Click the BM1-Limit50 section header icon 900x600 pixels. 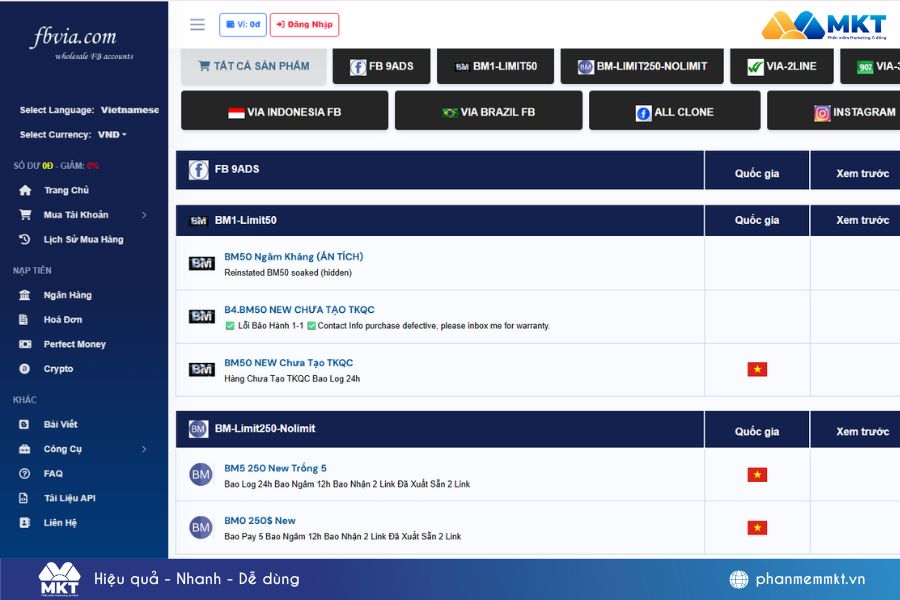pos(199,220)
